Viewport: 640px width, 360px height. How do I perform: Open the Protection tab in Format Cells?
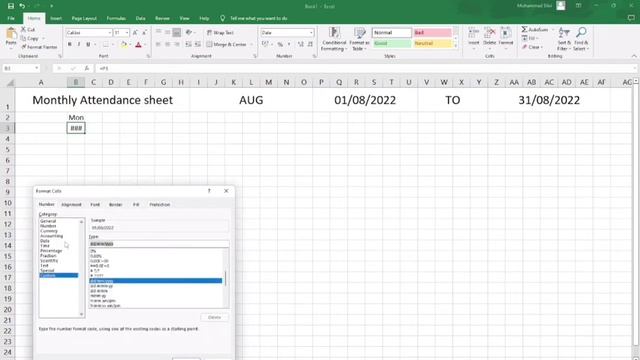[160, 204]
